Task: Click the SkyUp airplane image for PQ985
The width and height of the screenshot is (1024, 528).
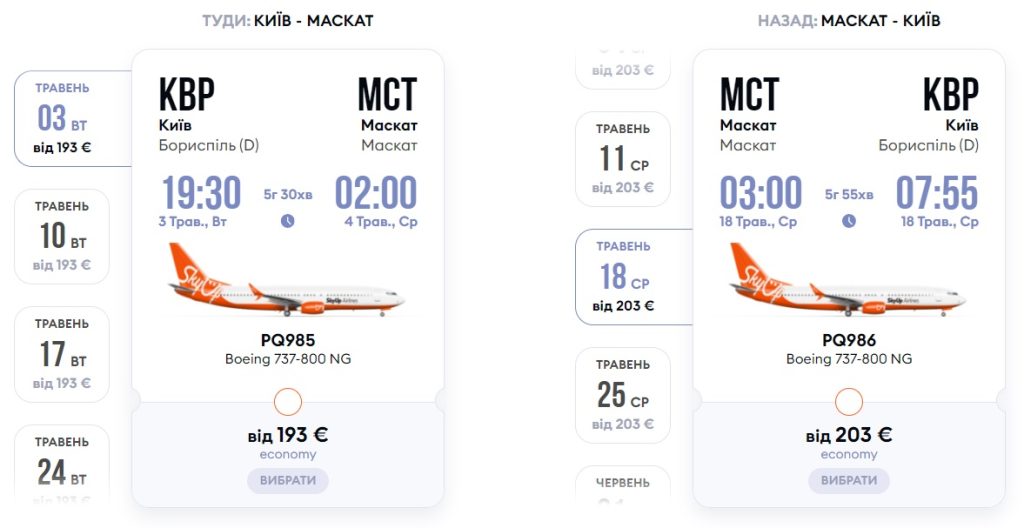Action: 287,281
